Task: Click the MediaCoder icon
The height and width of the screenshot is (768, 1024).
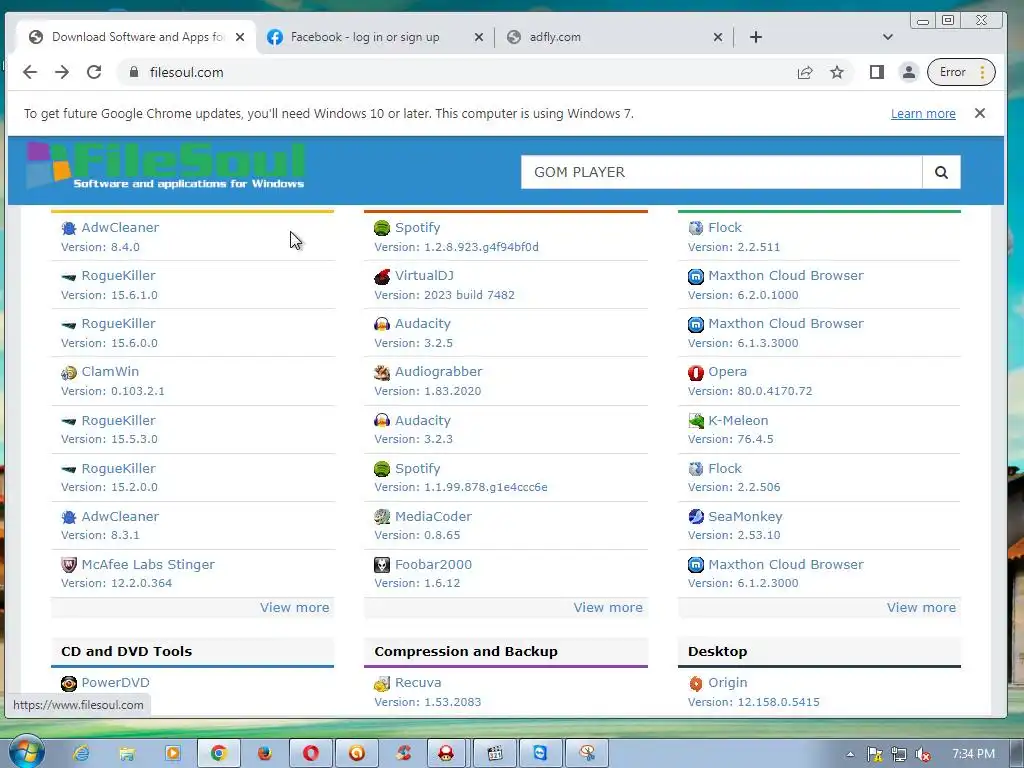Action: click(382, 517)
